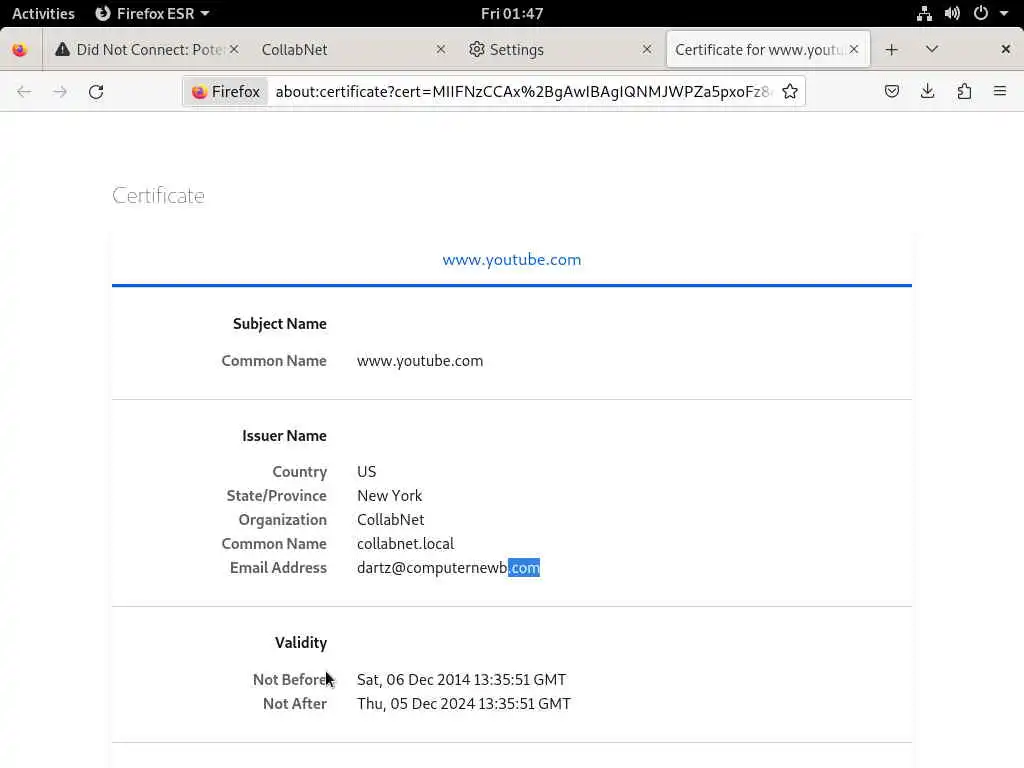This screenshot has width=1024, height=768.
Task: Click the Not Before date value
Action: point(461,680)
